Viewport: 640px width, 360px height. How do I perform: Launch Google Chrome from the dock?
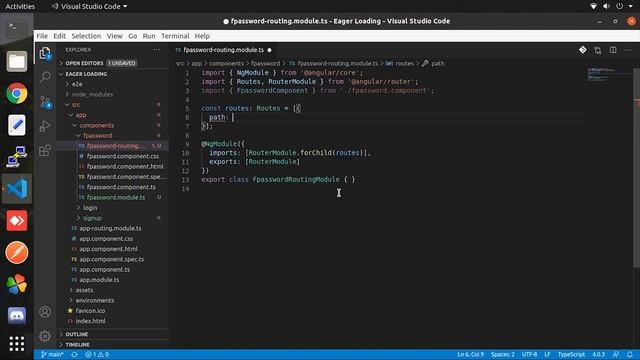click(16, 93)
